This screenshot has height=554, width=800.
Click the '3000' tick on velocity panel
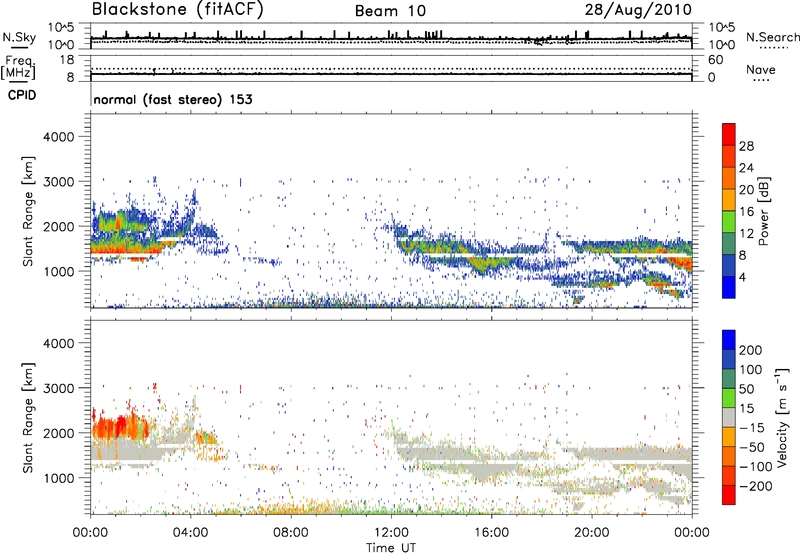(59, 388)
